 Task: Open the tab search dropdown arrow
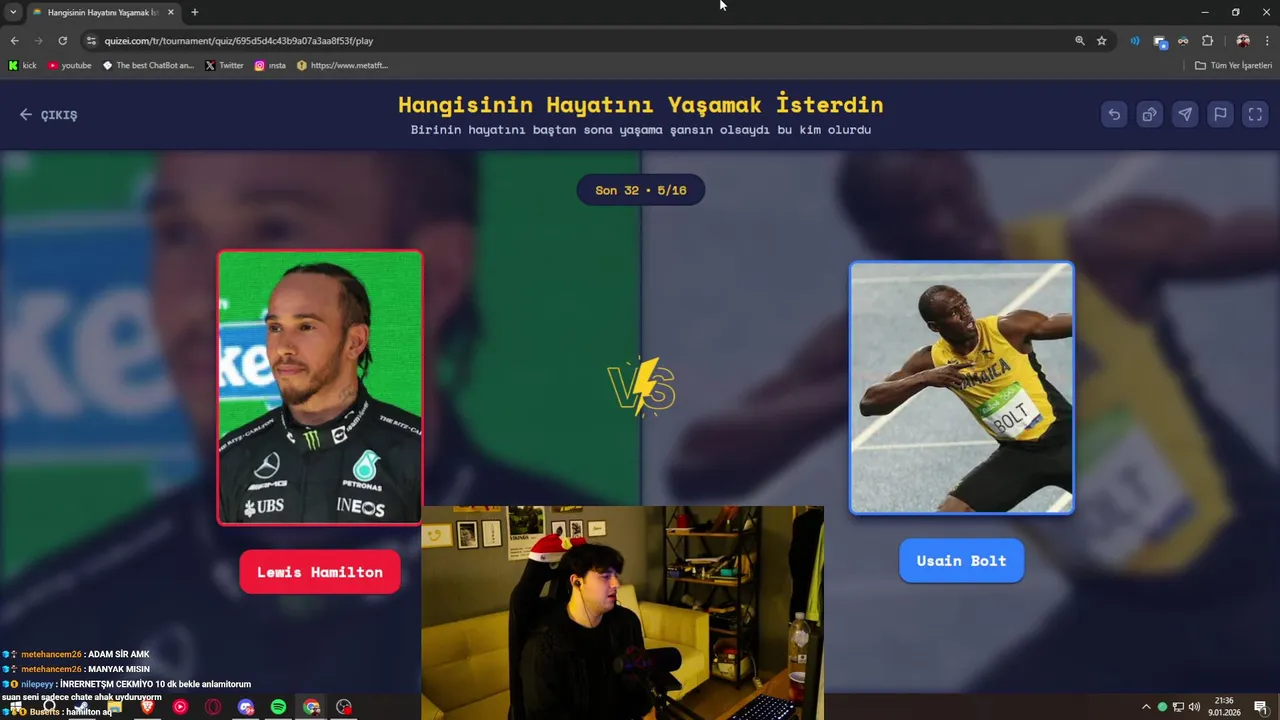13,12
